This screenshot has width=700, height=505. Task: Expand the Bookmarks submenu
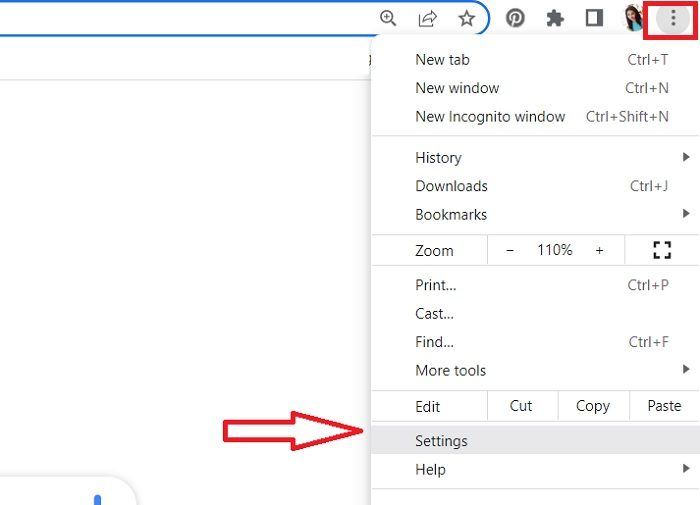(x=535, y=214)
